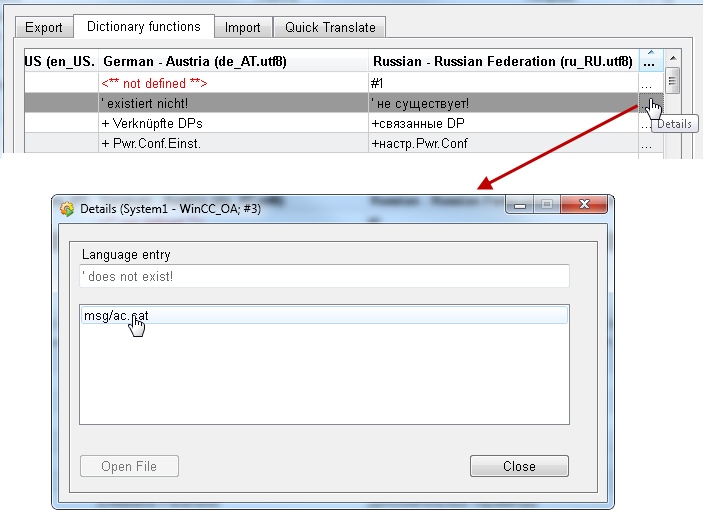The width and height of the screenshot is (723, 531).
Task: Open the Import tab
Action: coord(243,27)
